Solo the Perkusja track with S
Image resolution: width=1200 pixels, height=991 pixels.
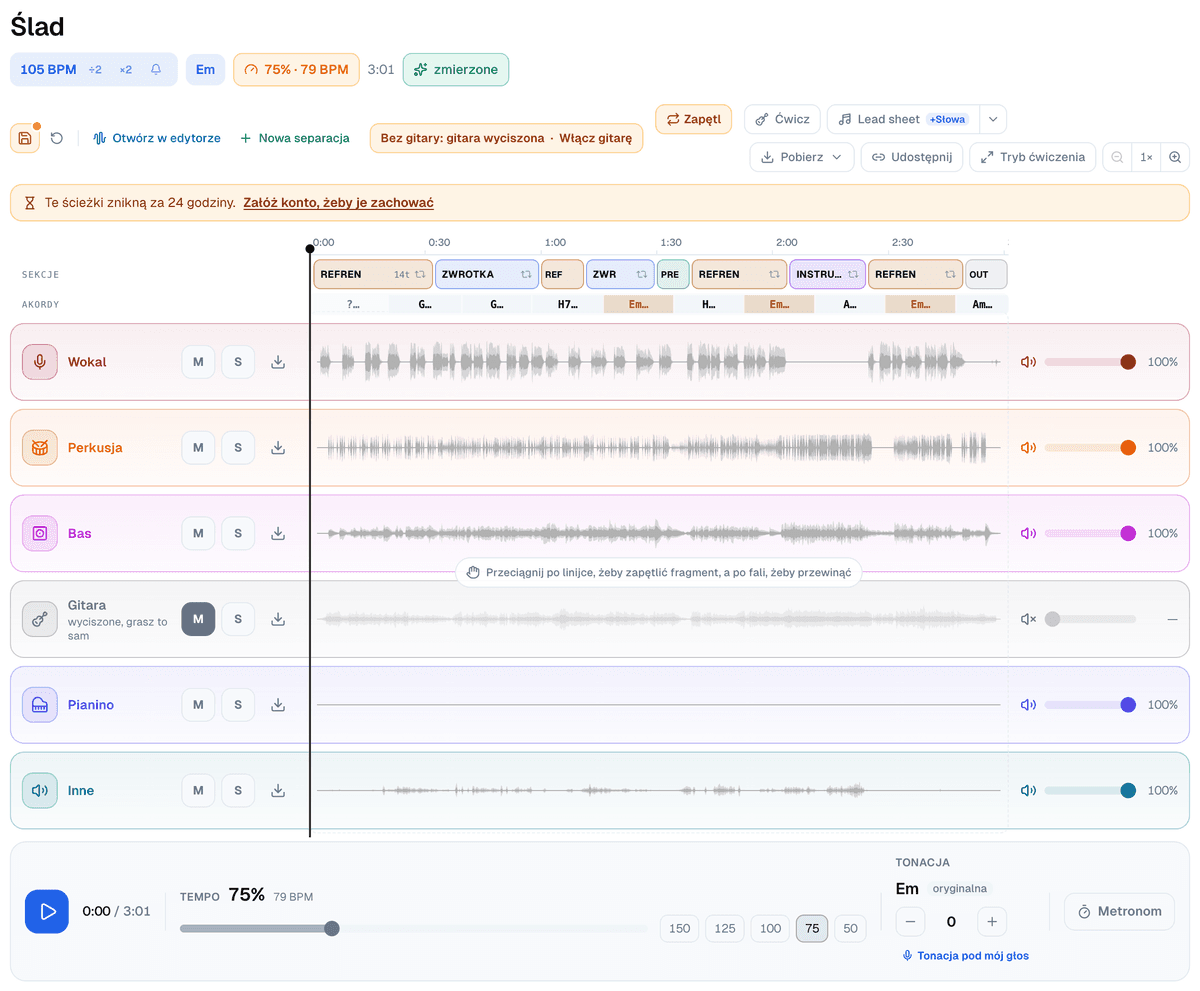click(x=238, y=447)
